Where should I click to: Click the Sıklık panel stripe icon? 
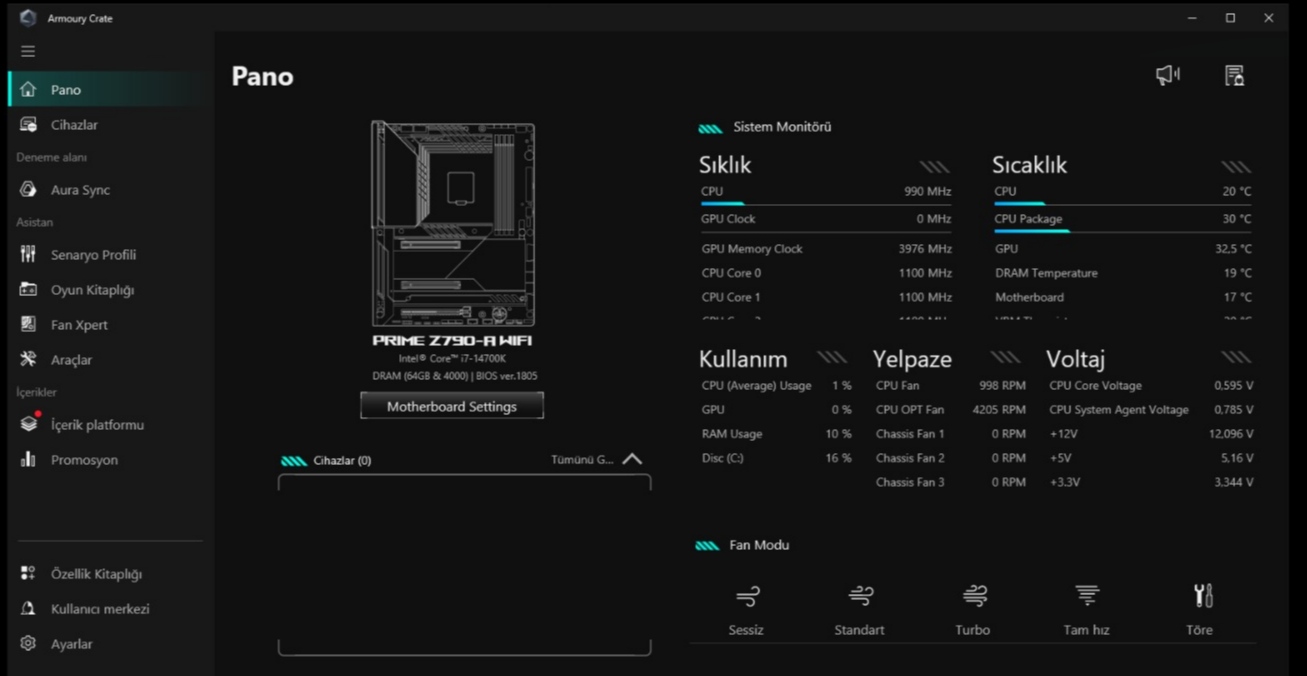point(934,167)
